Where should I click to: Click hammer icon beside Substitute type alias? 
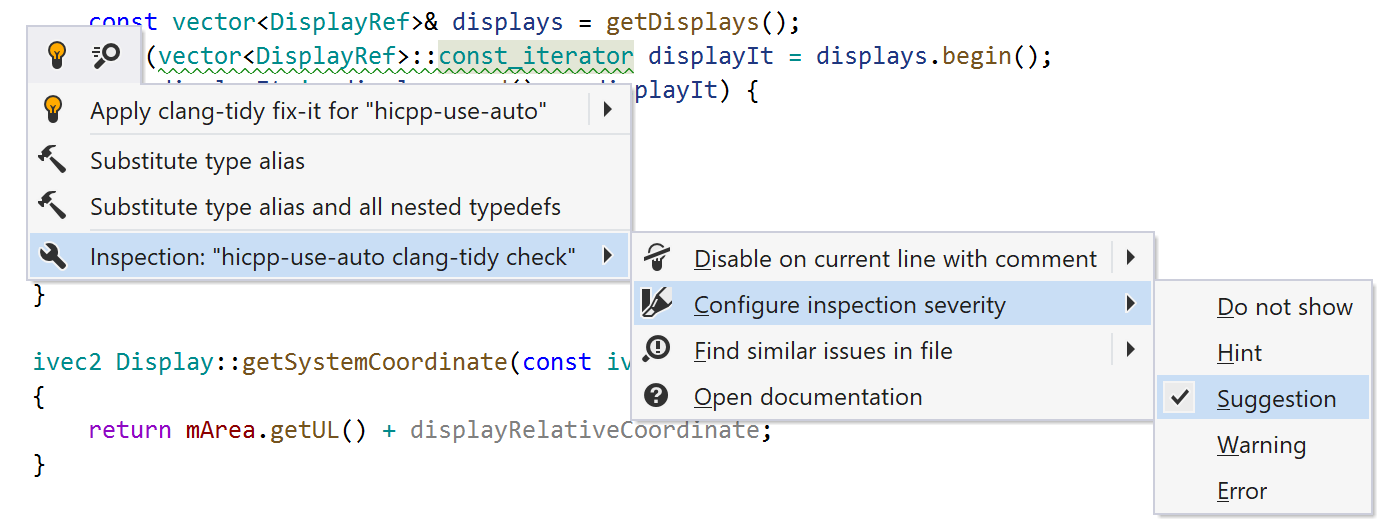tap(52, 160)
